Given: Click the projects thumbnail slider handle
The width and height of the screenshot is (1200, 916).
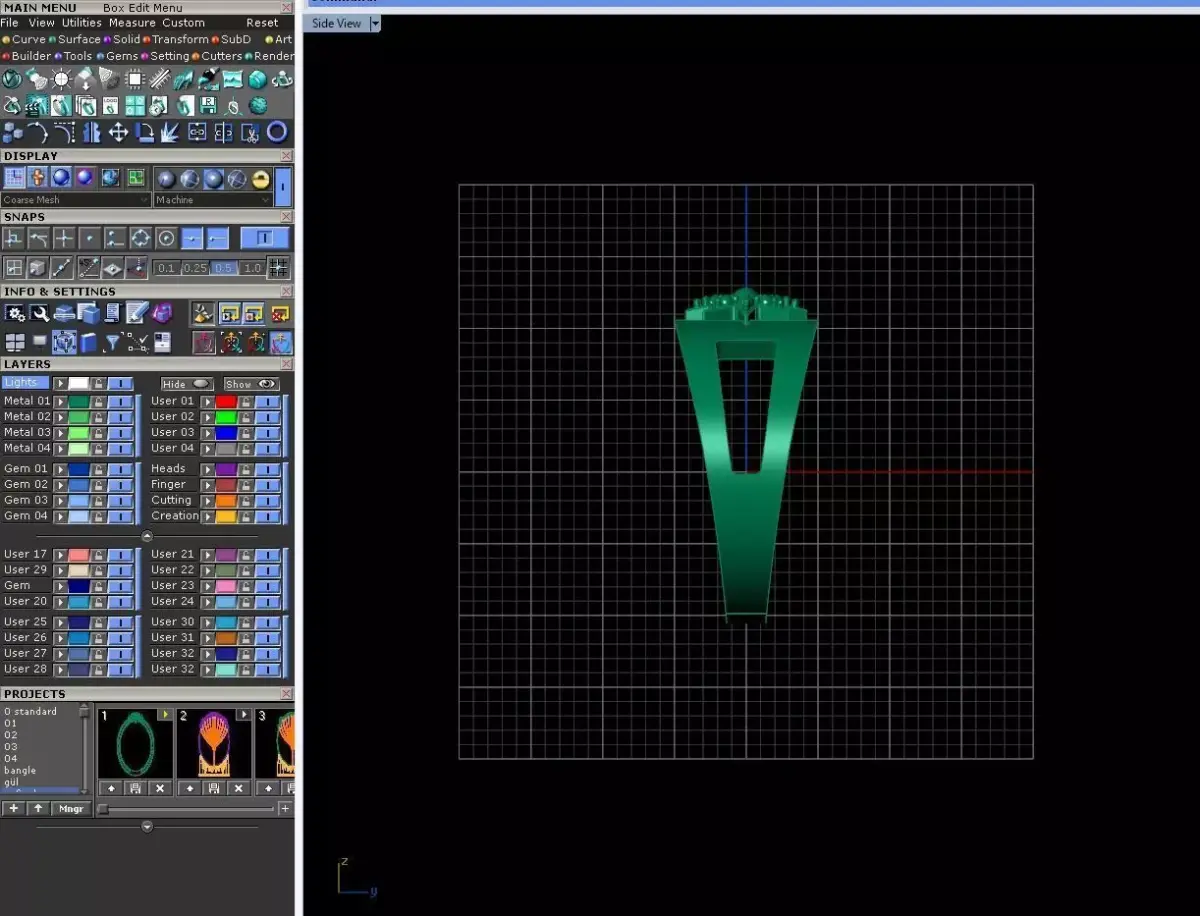Looking at the screenshot, I should (x=102, y=809).
